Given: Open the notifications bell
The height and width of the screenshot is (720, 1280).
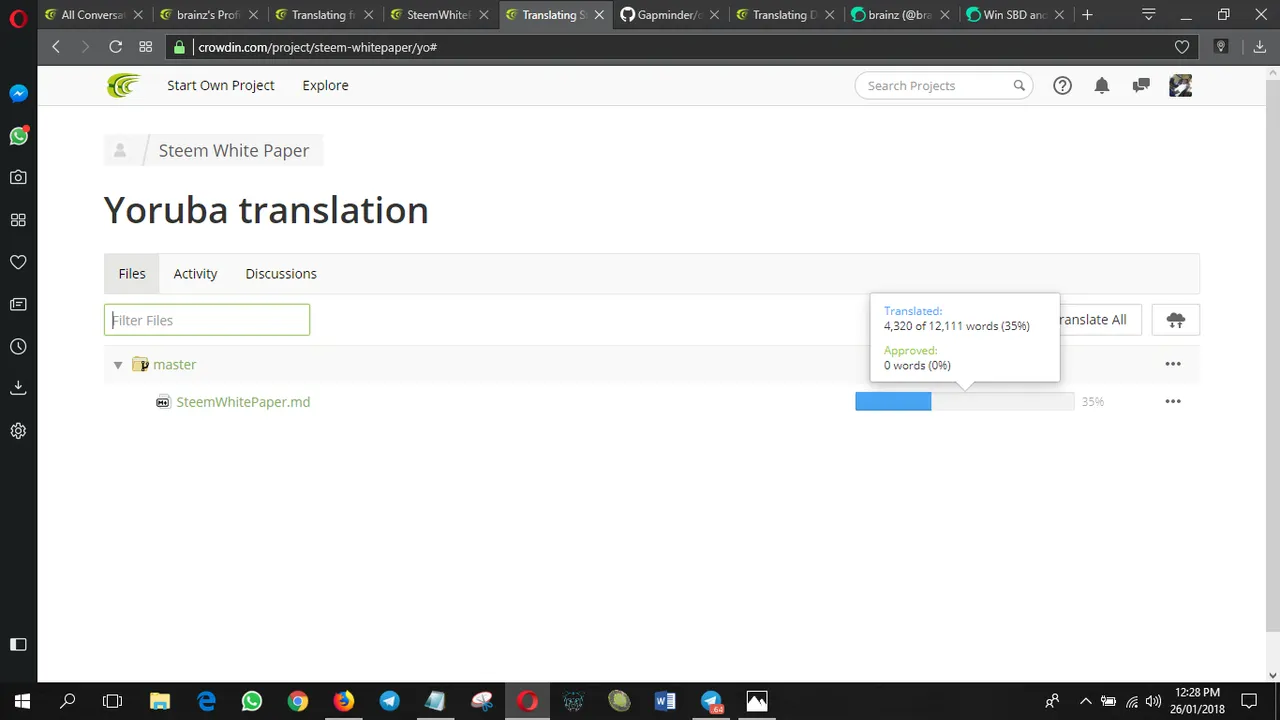Looking at the screenshot, I should point(1101,86).
